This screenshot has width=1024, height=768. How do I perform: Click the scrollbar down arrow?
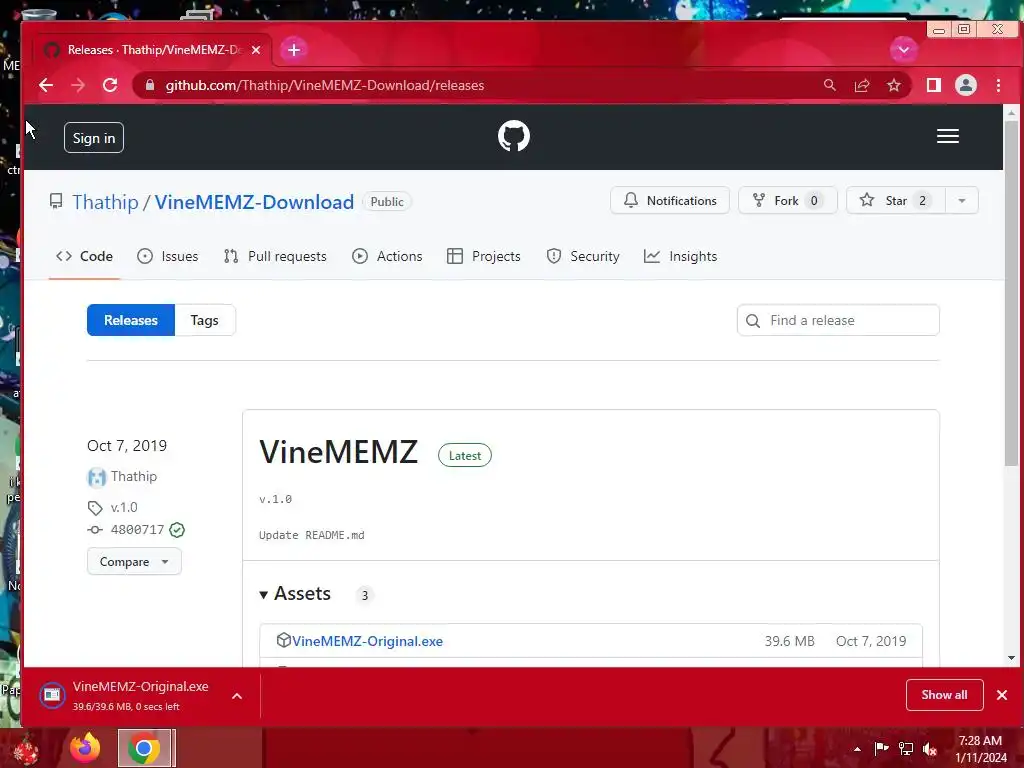(x=1011, y=658)
